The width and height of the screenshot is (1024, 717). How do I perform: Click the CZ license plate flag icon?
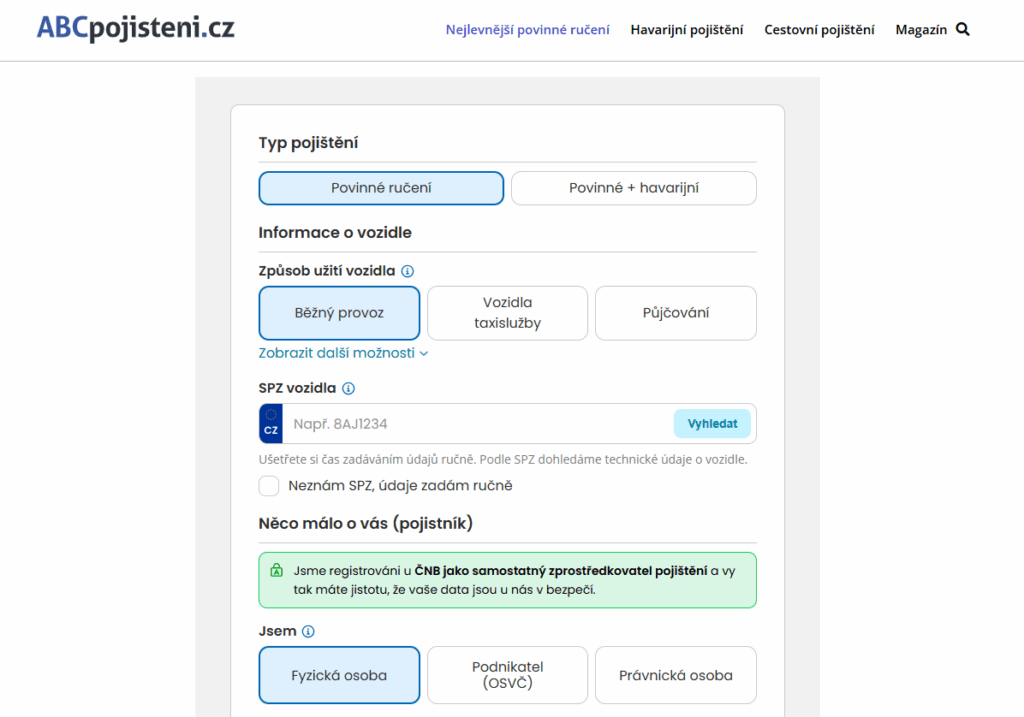coord(270,423)
